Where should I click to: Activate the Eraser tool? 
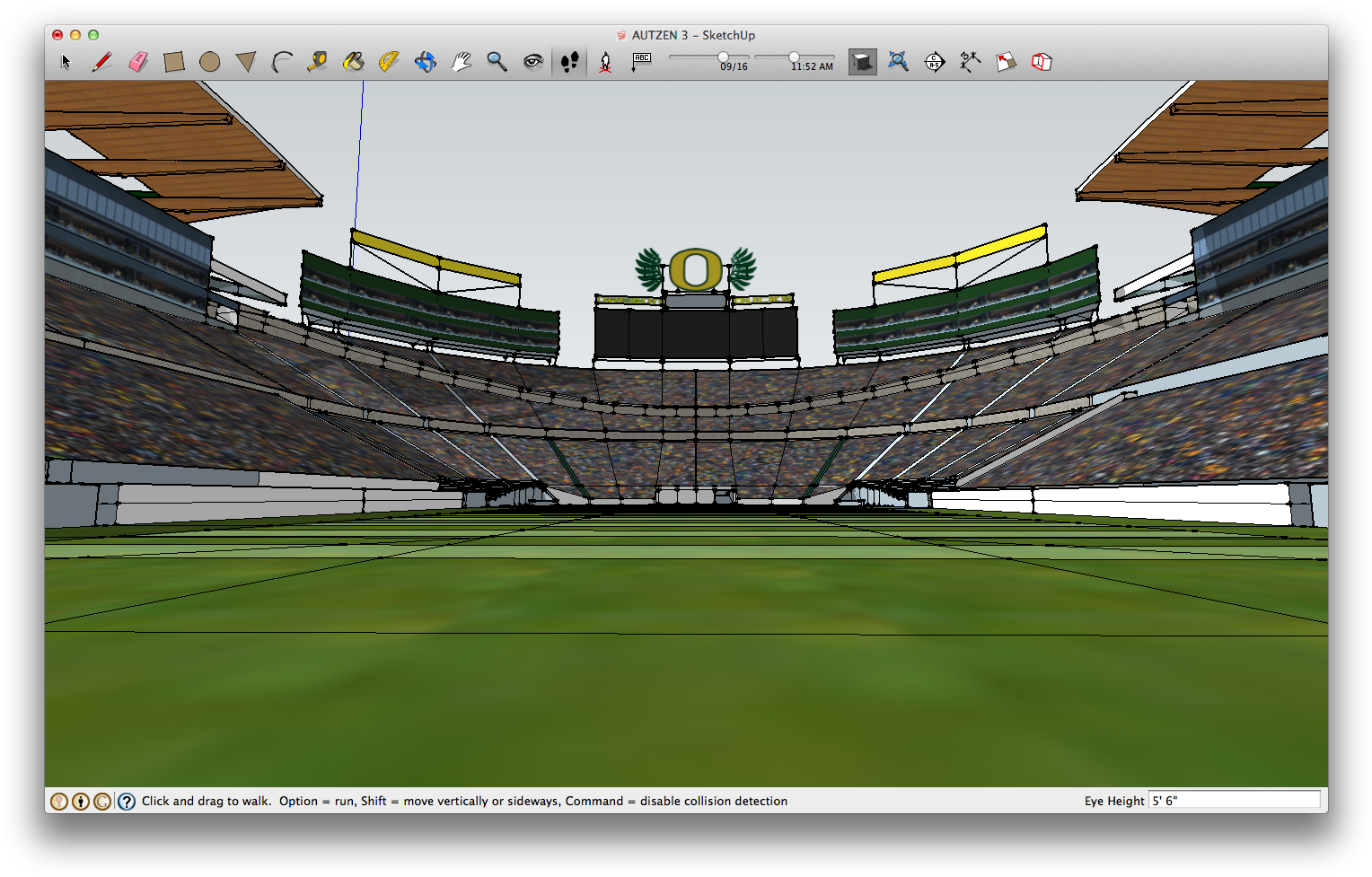tap(137, 61)
